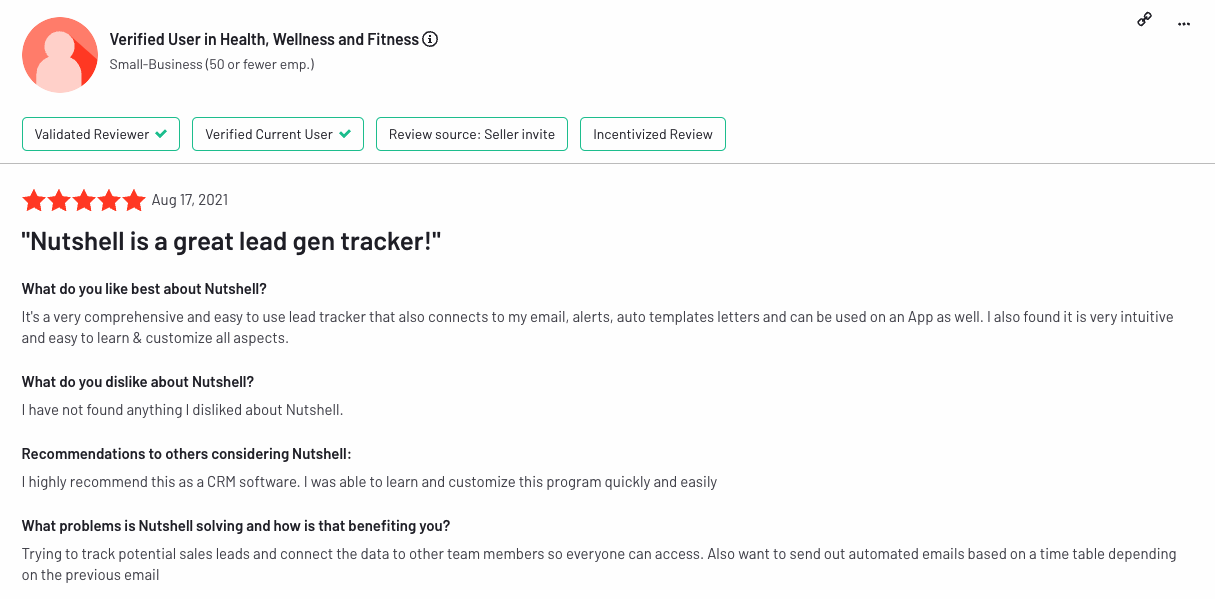The width and height of the screenshot is (1215, 599).
Task: Click the Verified Current User badge
Action: 278,134
